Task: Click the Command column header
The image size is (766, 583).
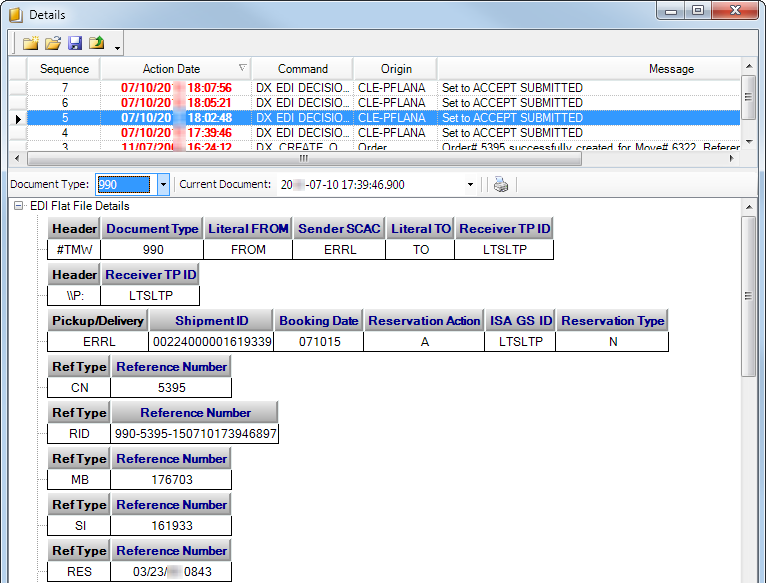Action: (302, 69)
